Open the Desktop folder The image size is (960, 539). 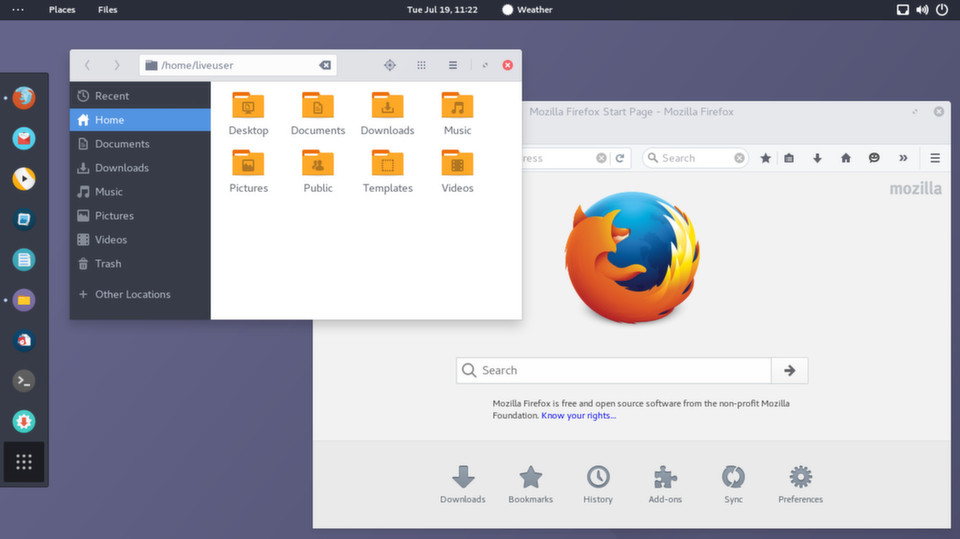248,114
